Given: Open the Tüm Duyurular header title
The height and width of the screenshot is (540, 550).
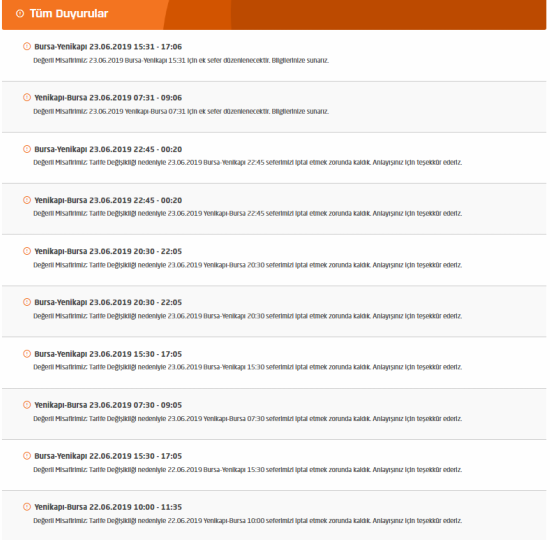Looking at the screenshot, I should tap(69, 14).
